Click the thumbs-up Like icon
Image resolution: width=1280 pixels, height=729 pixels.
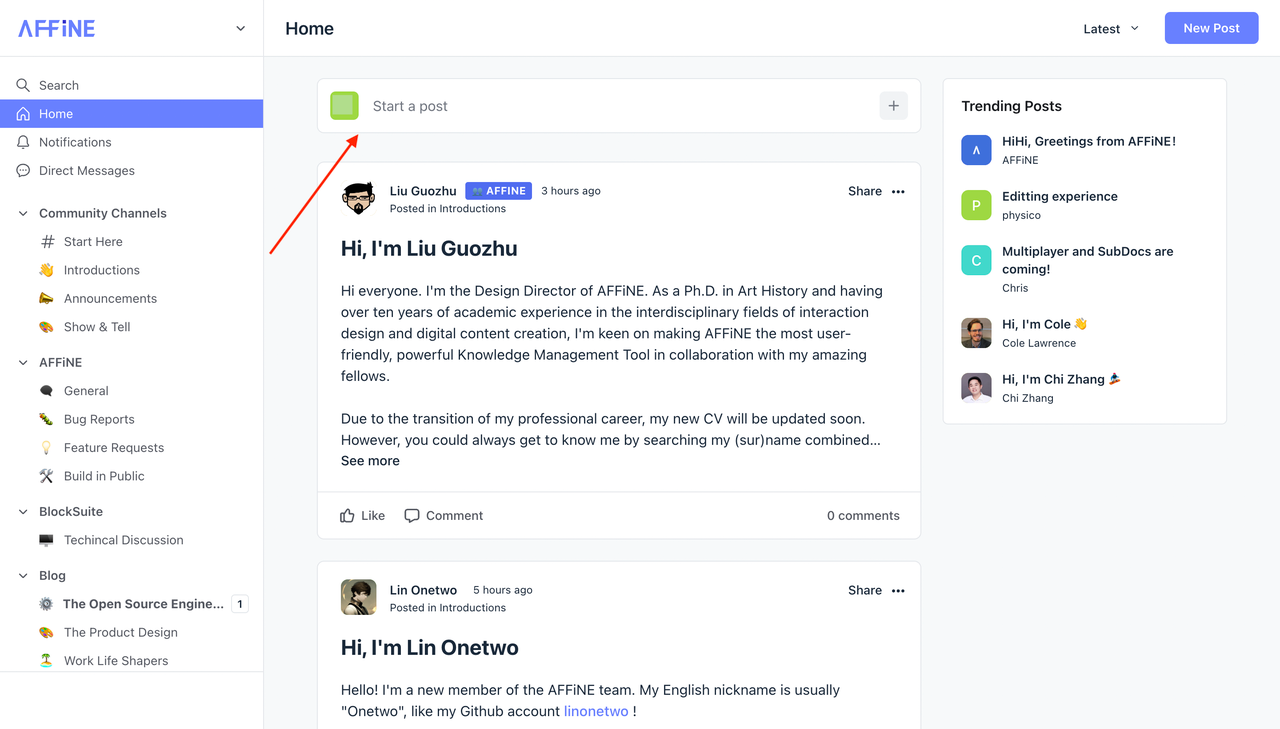[347, 516]
